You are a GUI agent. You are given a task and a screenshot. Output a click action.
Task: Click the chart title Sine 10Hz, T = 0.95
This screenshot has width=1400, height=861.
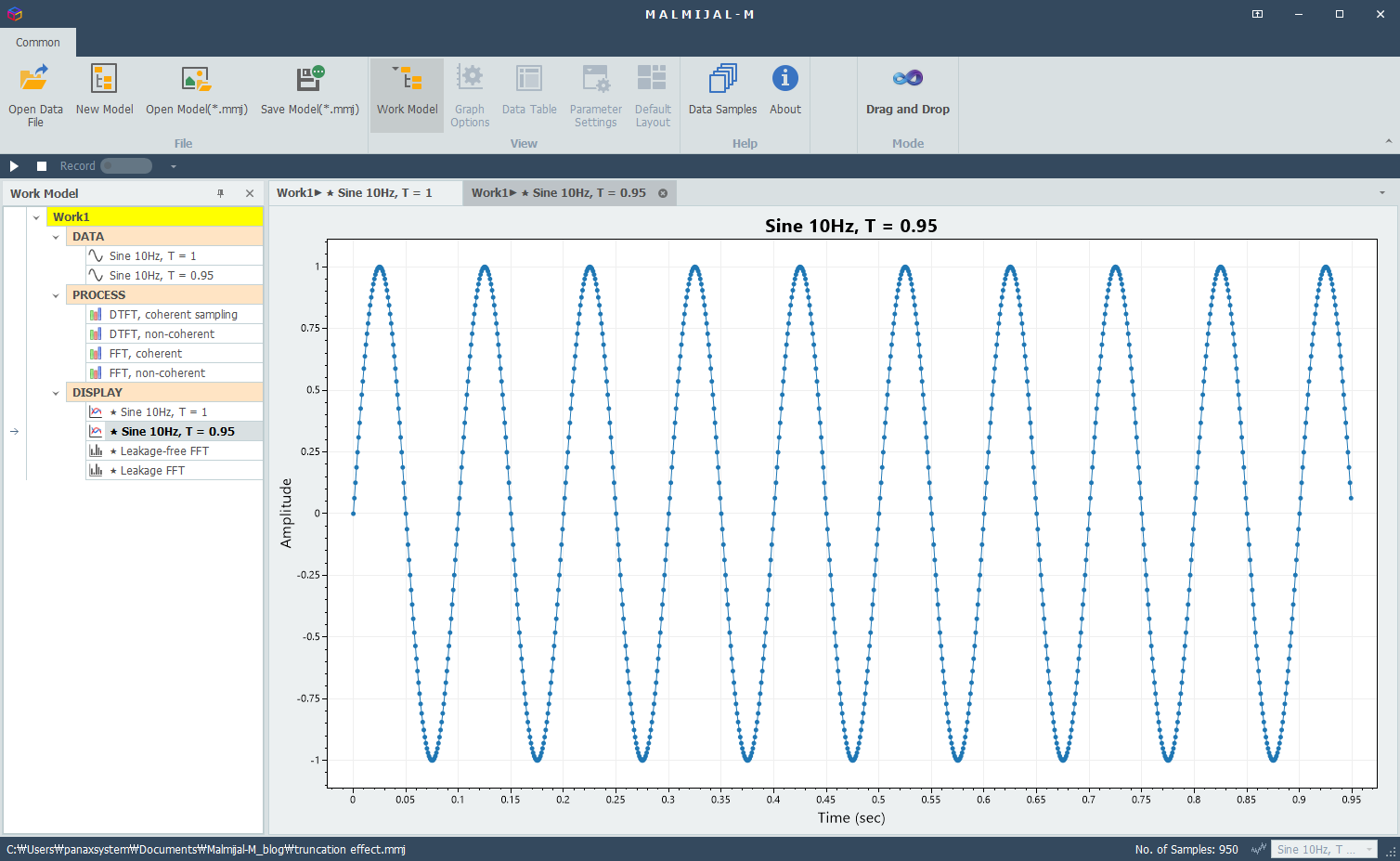(851, 226)
